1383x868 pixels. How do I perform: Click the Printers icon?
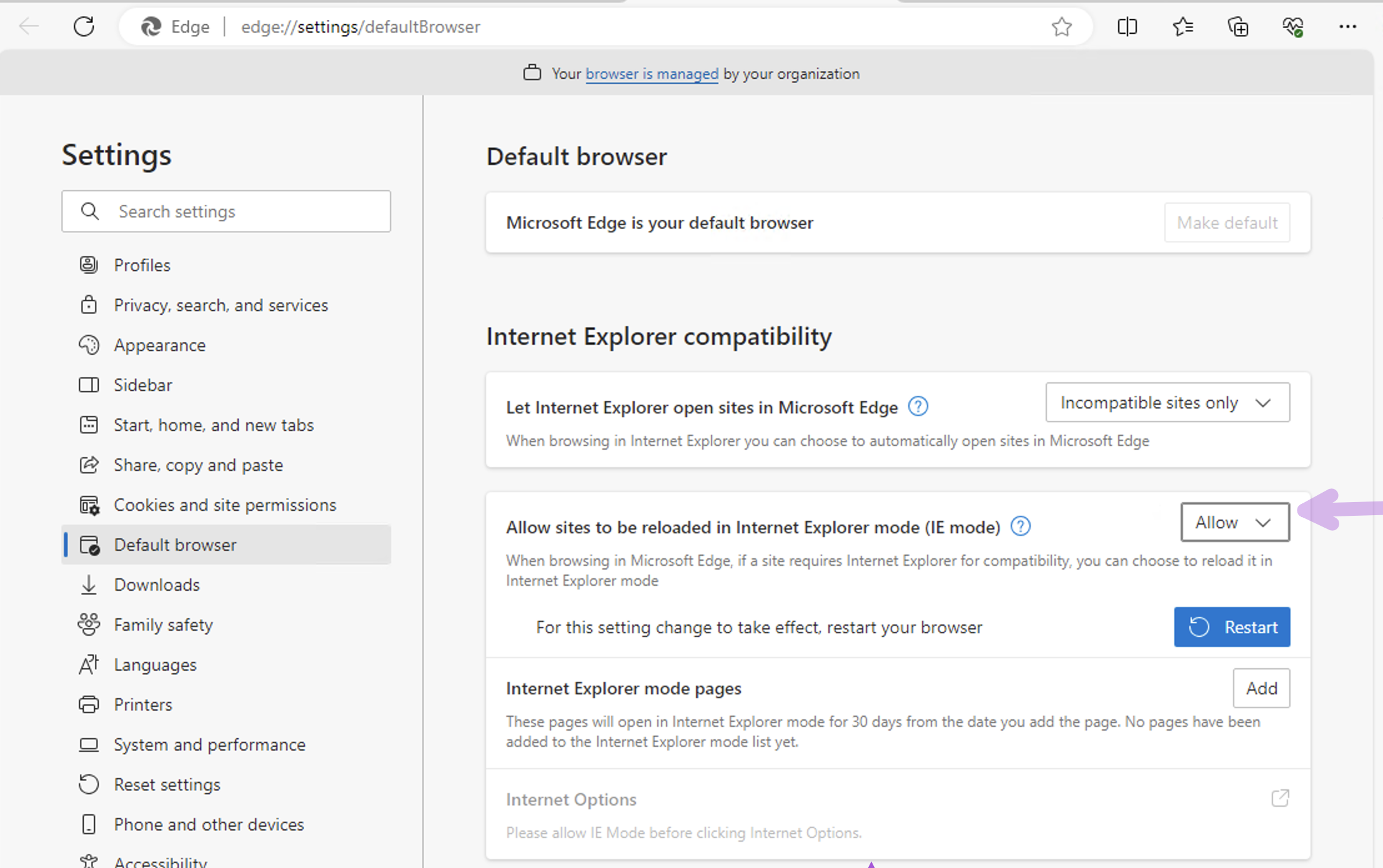[89, 704]
